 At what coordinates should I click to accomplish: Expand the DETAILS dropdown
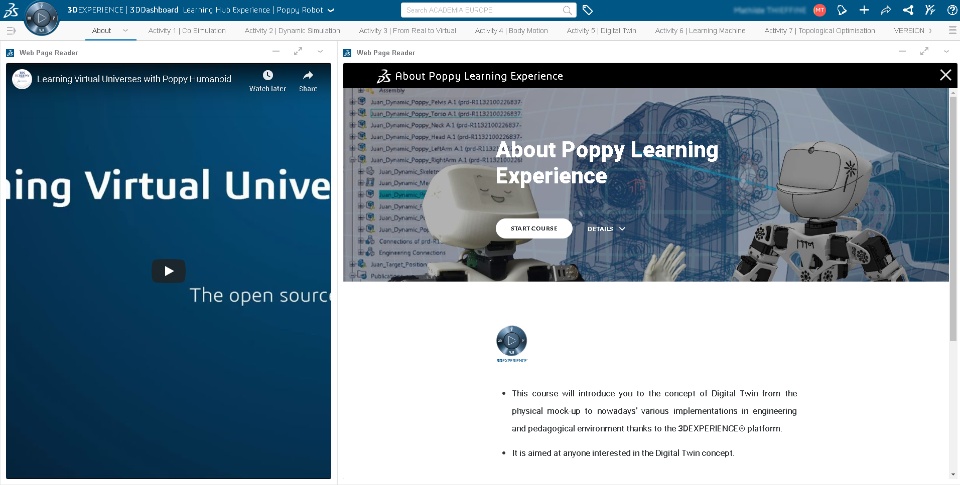tap(606, 229)
